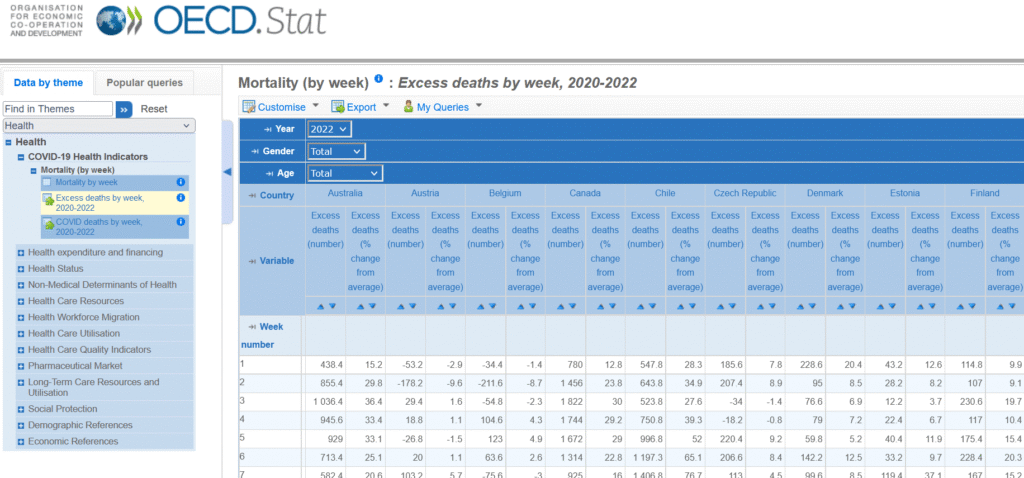Open the Year 2022 dropdown
This screenshot has height=478, width=1024.
330,129
